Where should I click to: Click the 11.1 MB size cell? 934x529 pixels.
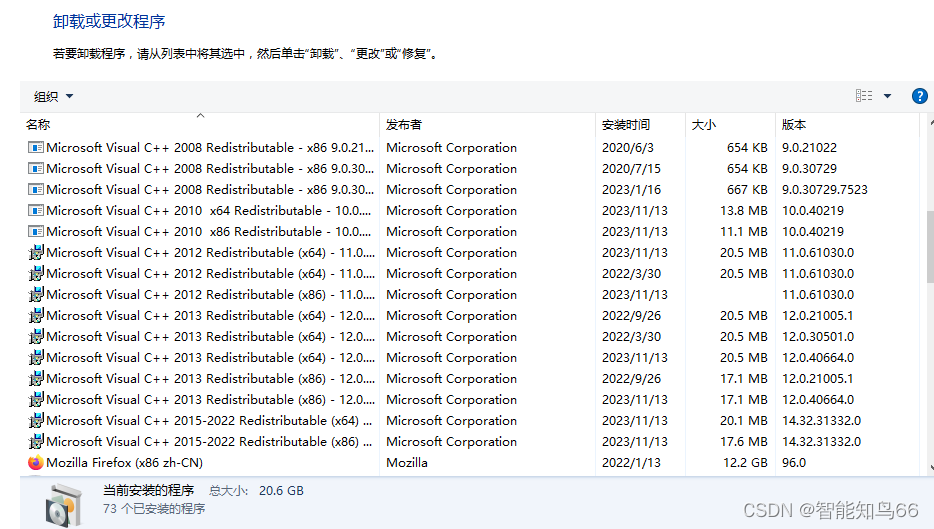pos(743,231)
